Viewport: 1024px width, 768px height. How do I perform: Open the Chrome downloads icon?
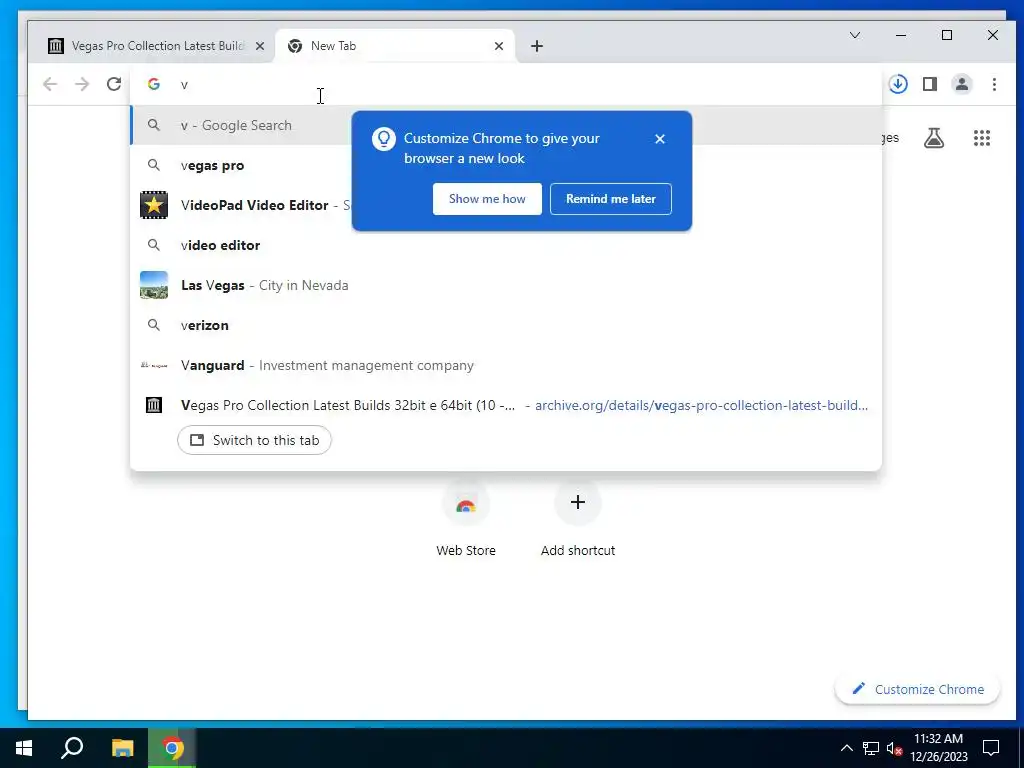click(x=898, y=84)
